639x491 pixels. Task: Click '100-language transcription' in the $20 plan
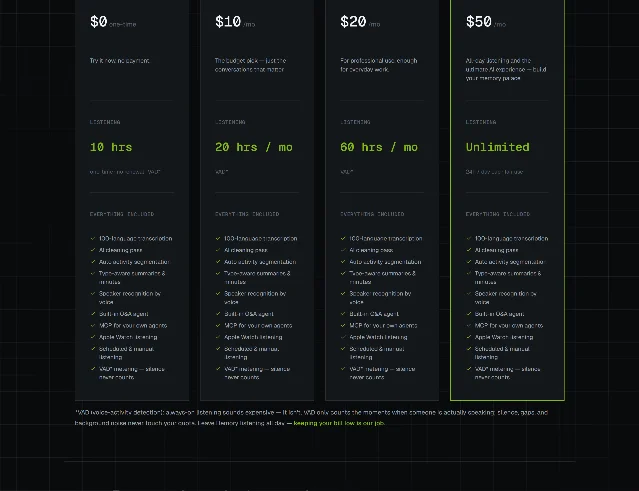386,238
